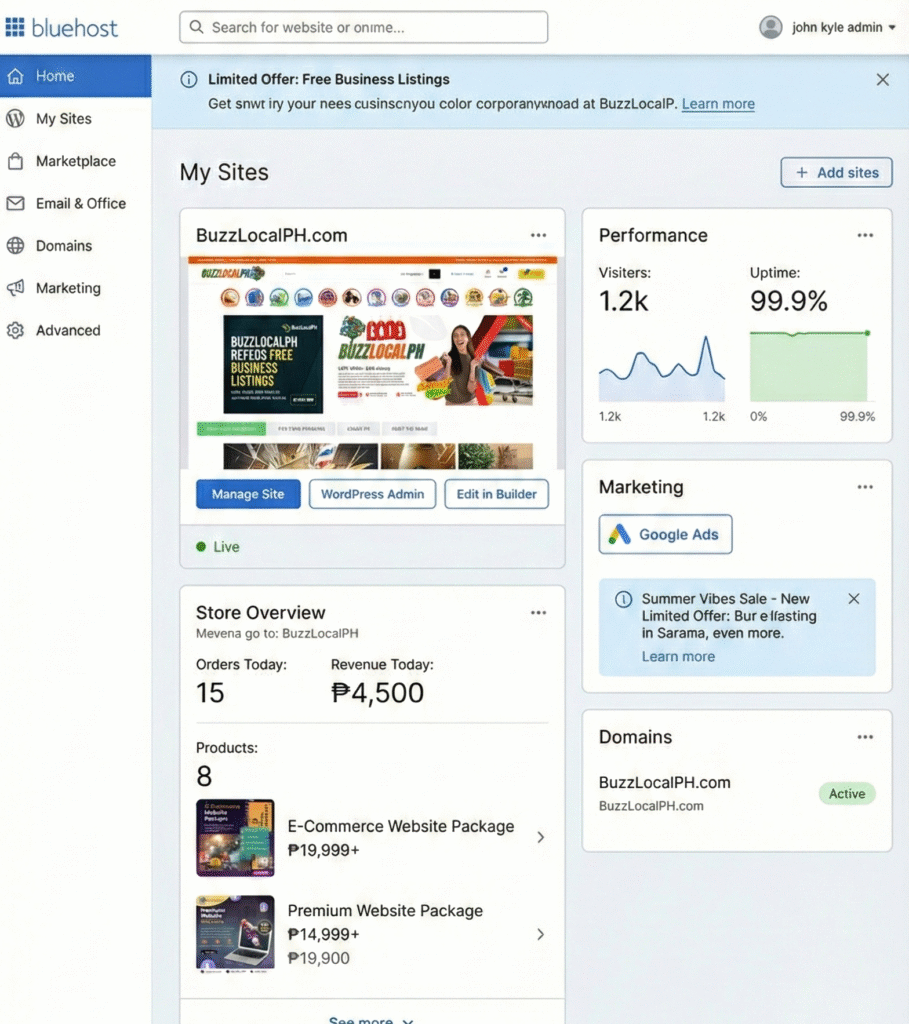Open the BuzzLocalPH.com site options menu

(538, 235)
